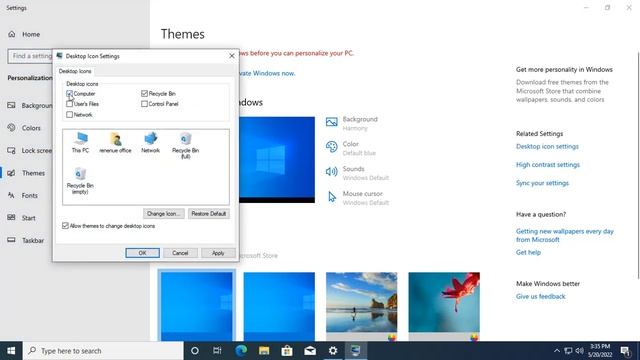This screenshot has height=360, width=640.
Task: Enable the User's Files checkbox
Action: click(69, 104)
